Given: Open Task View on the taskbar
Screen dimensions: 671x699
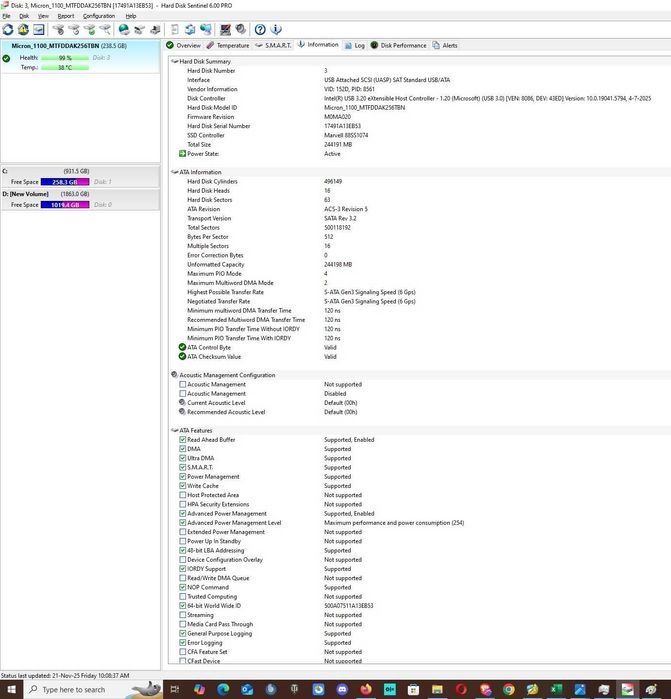Looking at the screenshot, I should [x=175, y=690].
